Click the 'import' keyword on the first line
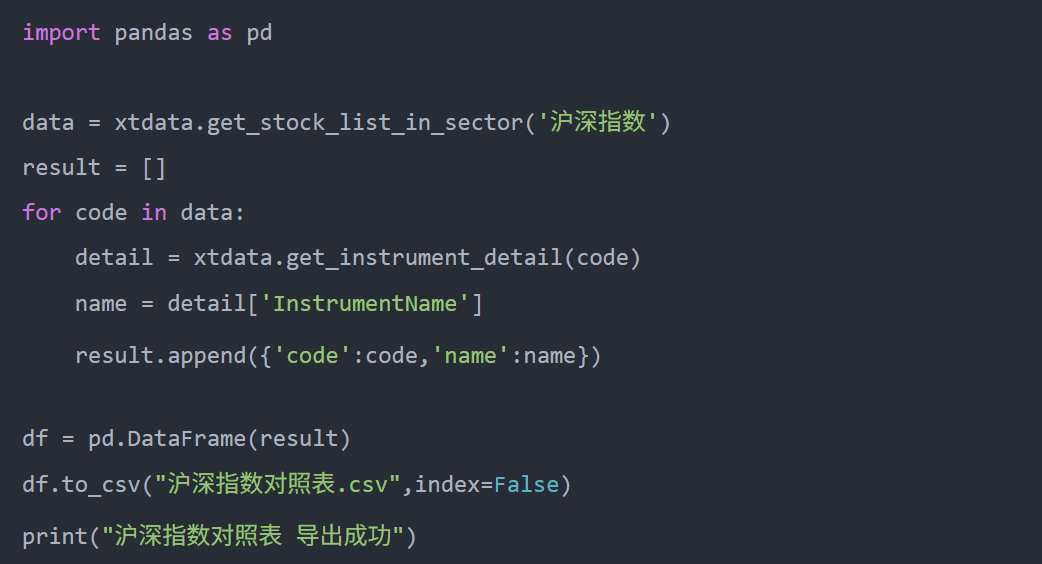This screenshot has width=1042, height=564. pyautogui.click(x=61, y=33)
